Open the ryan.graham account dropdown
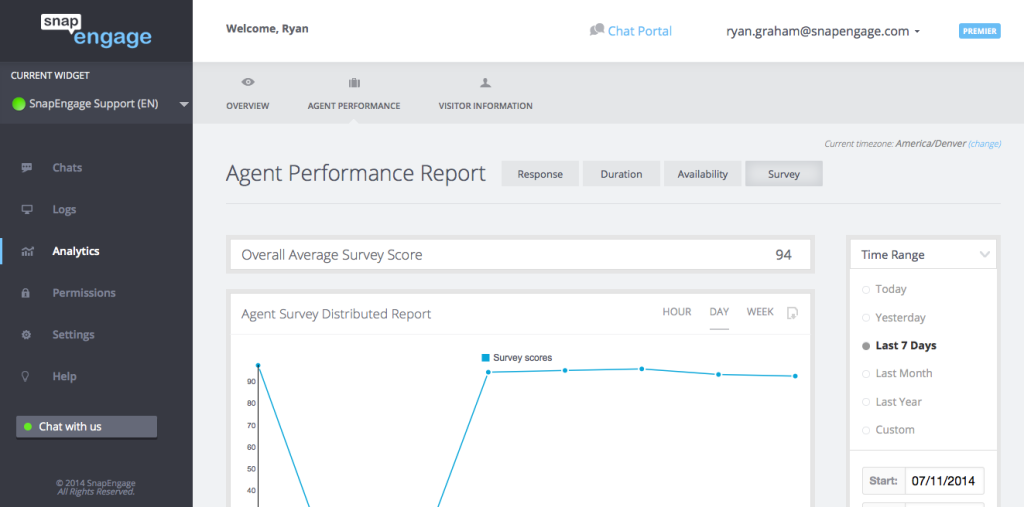 point(824,31)
